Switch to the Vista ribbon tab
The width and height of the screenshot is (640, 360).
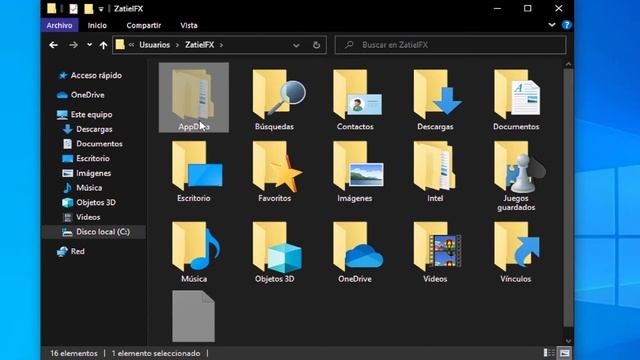(x=189, y=25)
